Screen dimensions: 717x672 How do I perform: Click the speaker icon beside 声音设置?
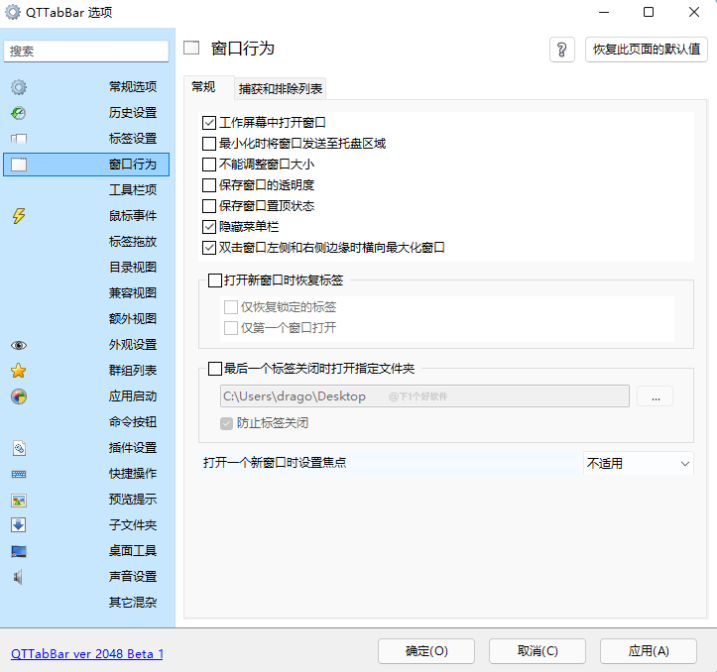(18, 577)
